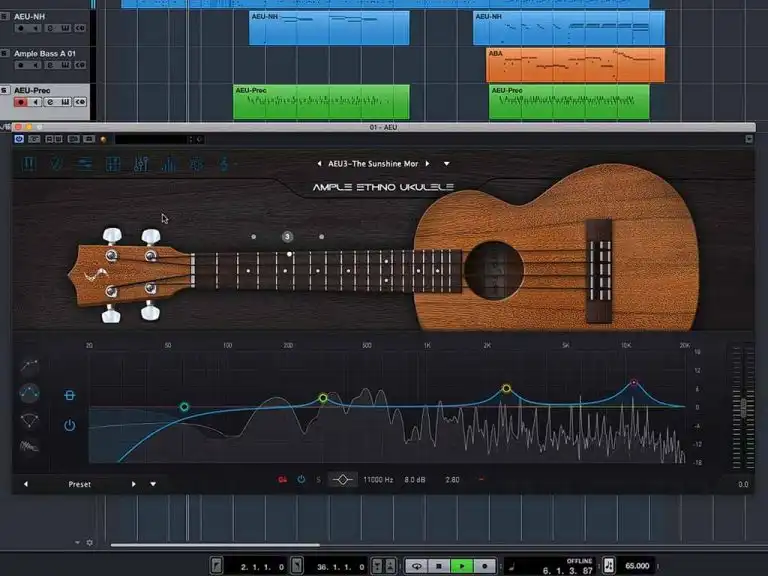Open the EQ Preset dropdown menu
This screenshot has height=576, width=768.
click(153, 484)
